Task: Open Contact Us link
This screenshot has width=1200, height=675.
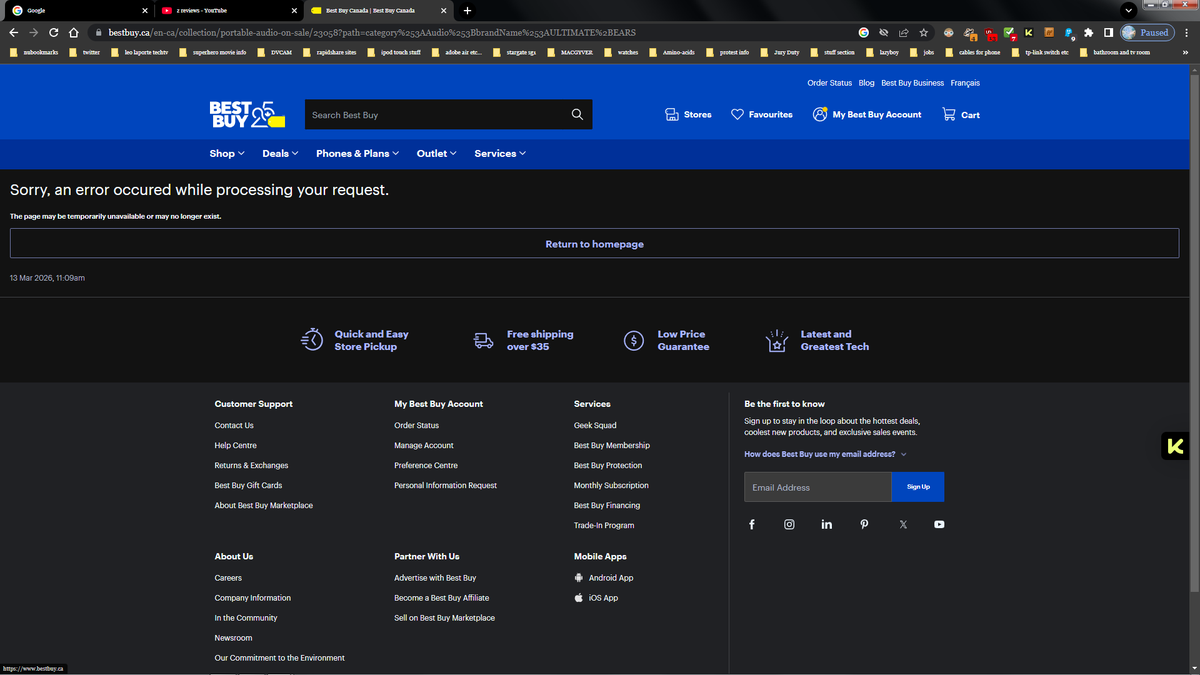Action: (234, 425)
